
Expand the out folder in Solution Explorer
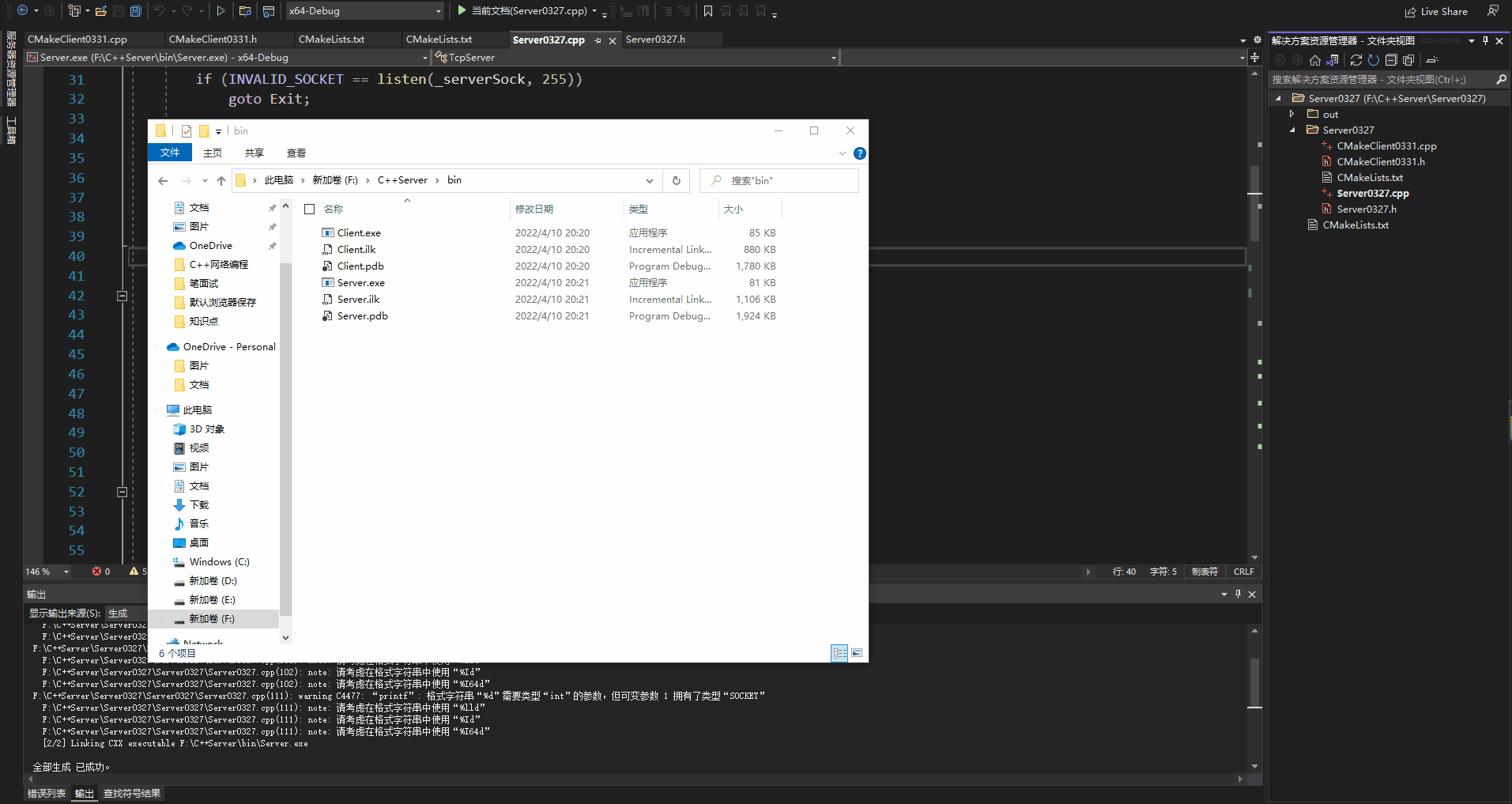[1292, 115]
